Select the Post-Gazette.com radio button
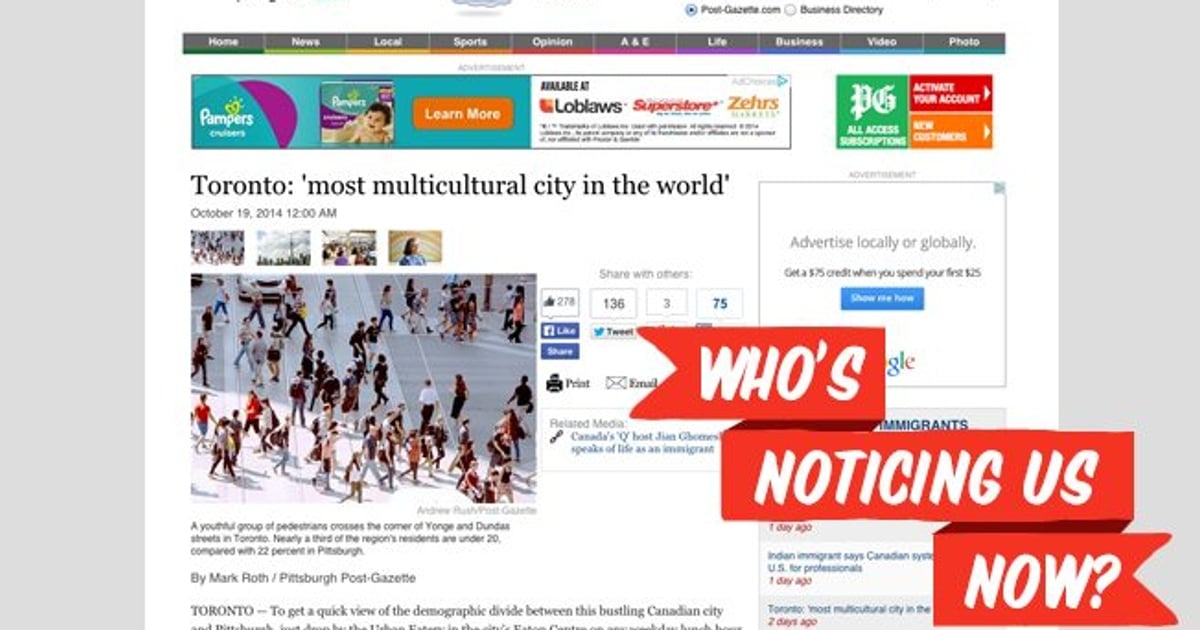This screenshot has height=630, width=1200. [x=691, y=10]
